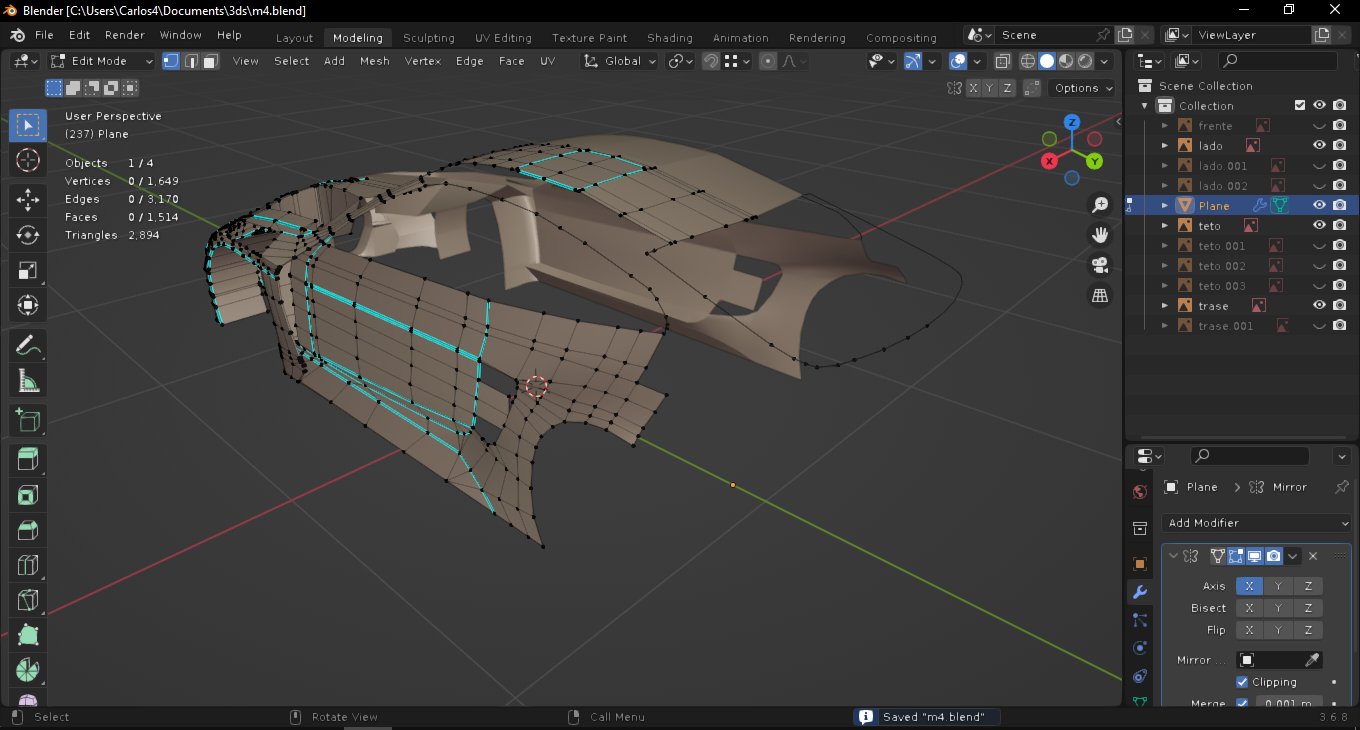
Task: Open the Global transform orientation dropdown
Action: pyautogui.click(x=621, y=61)
